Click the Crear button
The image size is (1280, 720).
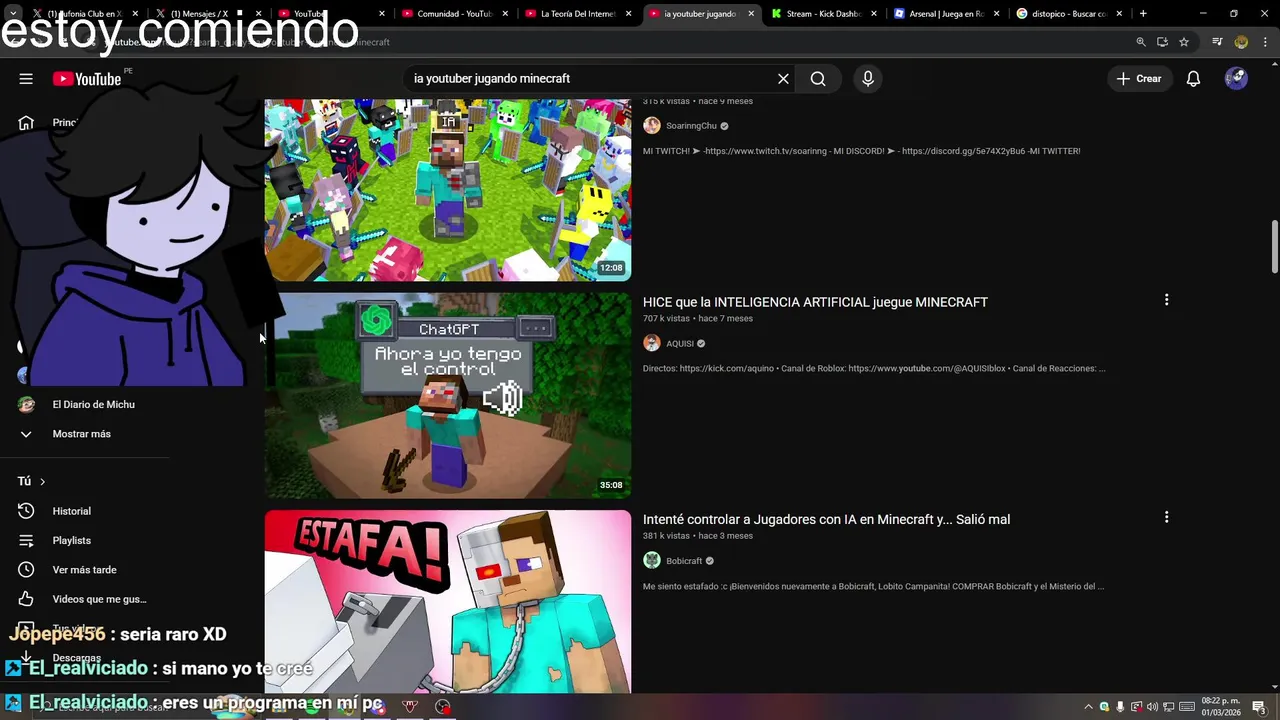(x=1139, y=79)
